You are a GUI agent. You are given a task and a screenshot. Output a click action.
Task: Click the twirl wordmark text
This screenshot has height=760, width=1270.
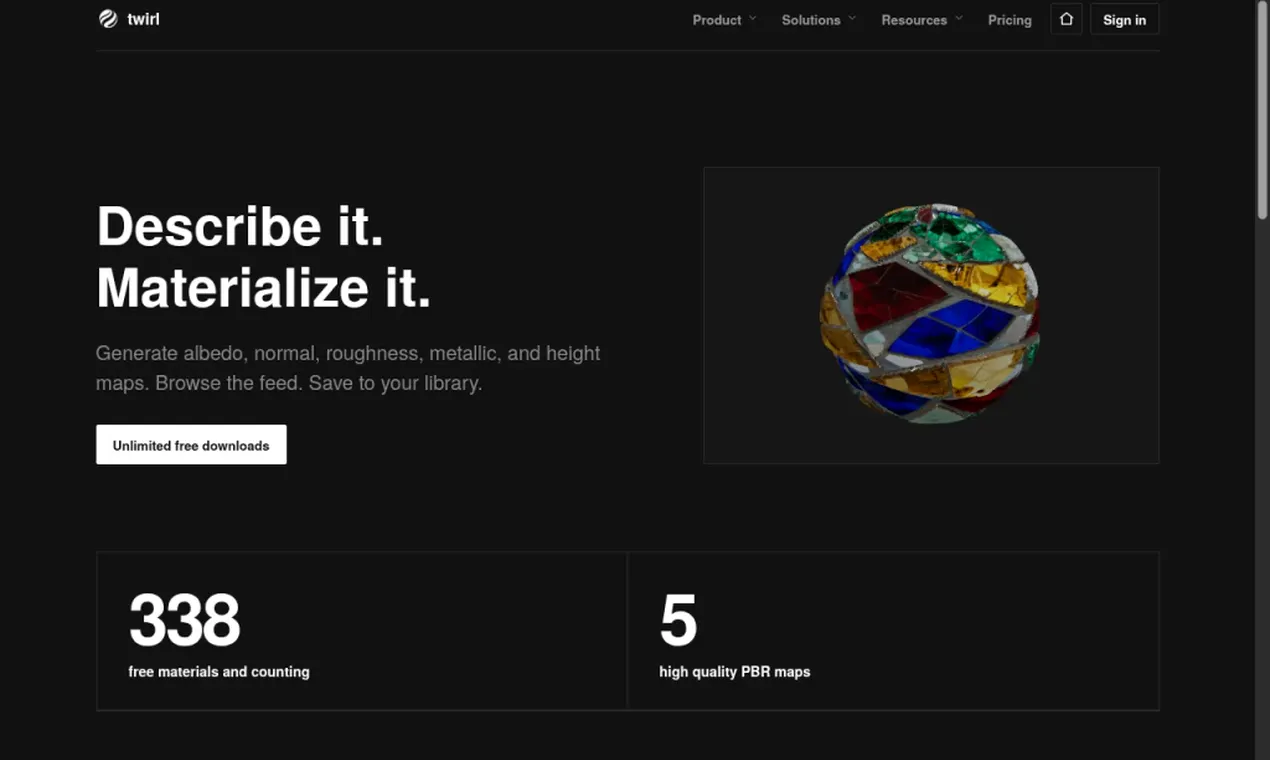click(143, 19)
